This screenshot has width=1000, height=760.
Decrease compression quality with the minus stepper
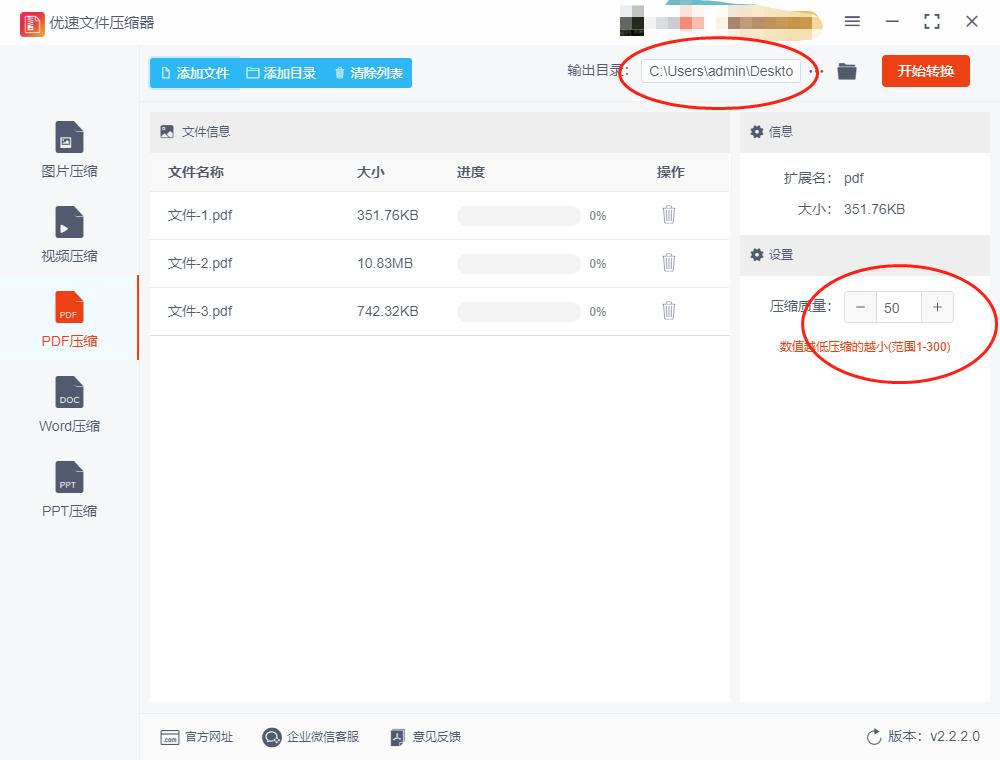click(x=860, y=307)
